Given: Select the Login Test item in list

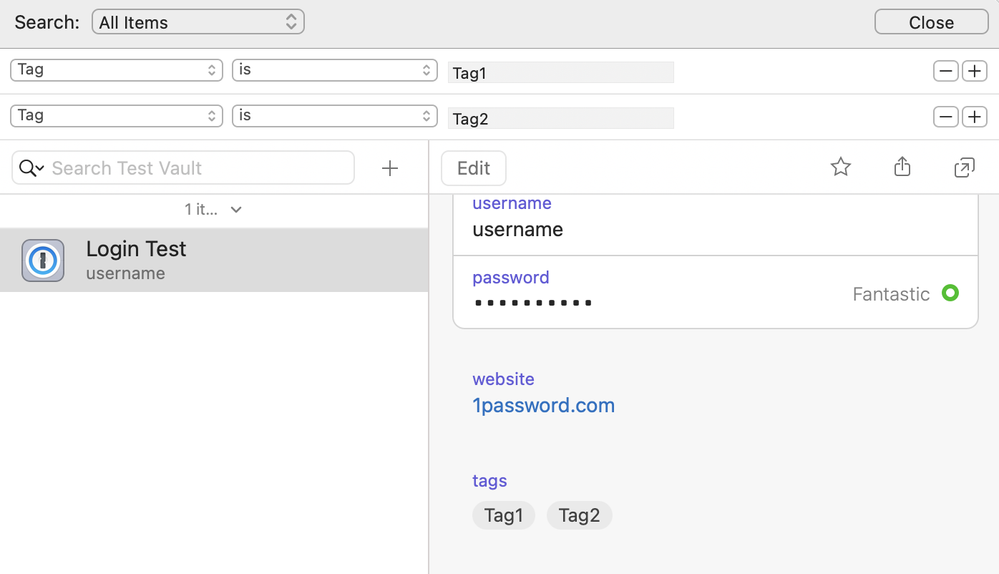Looking at the screenshot, I should pyautogui.click(x=214, y=260).
